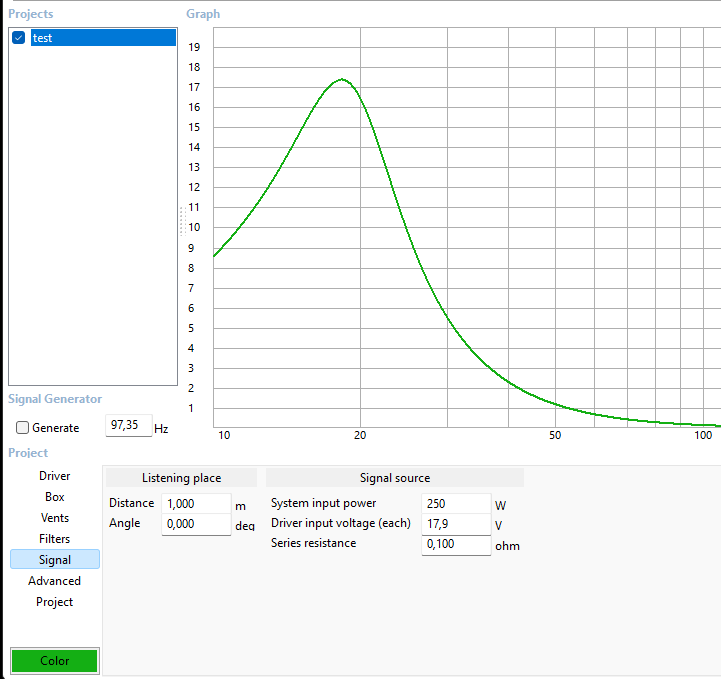Screen dimensions: 721x679
Task: Select the Driver input voltage field
Action: [455, 524]
